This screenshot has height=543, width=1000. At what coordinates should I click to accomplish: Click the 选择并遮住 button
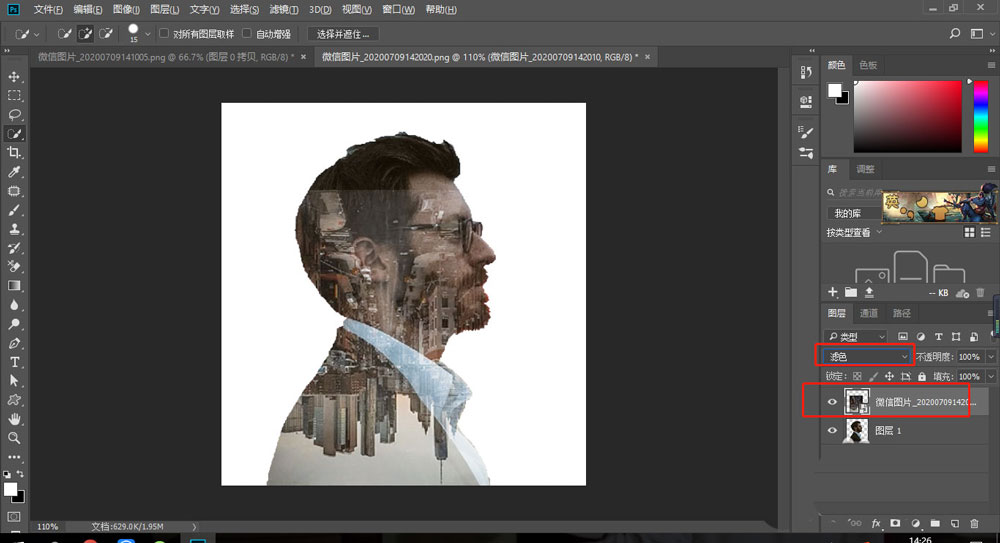tap(343, 33)
